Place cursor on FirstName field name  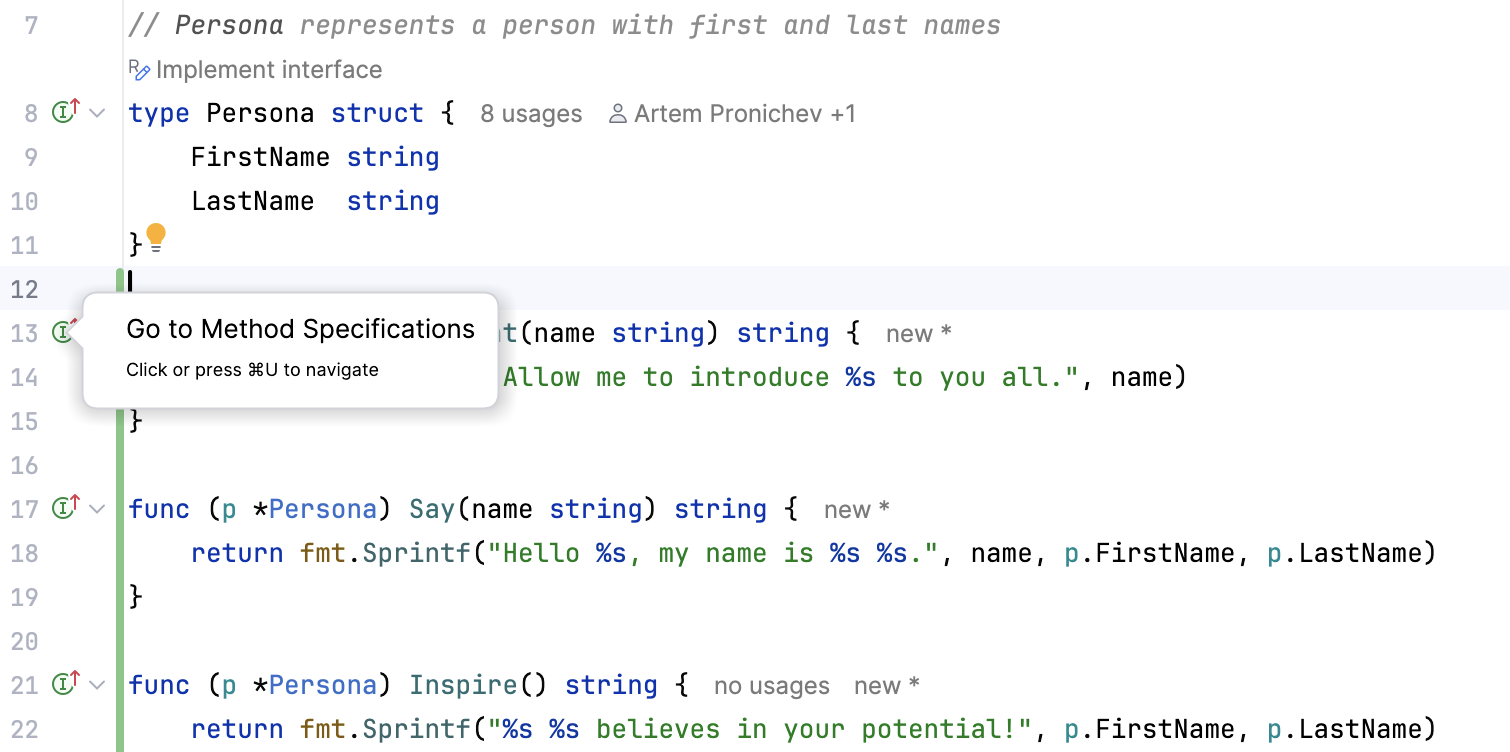tap(260, 157)
